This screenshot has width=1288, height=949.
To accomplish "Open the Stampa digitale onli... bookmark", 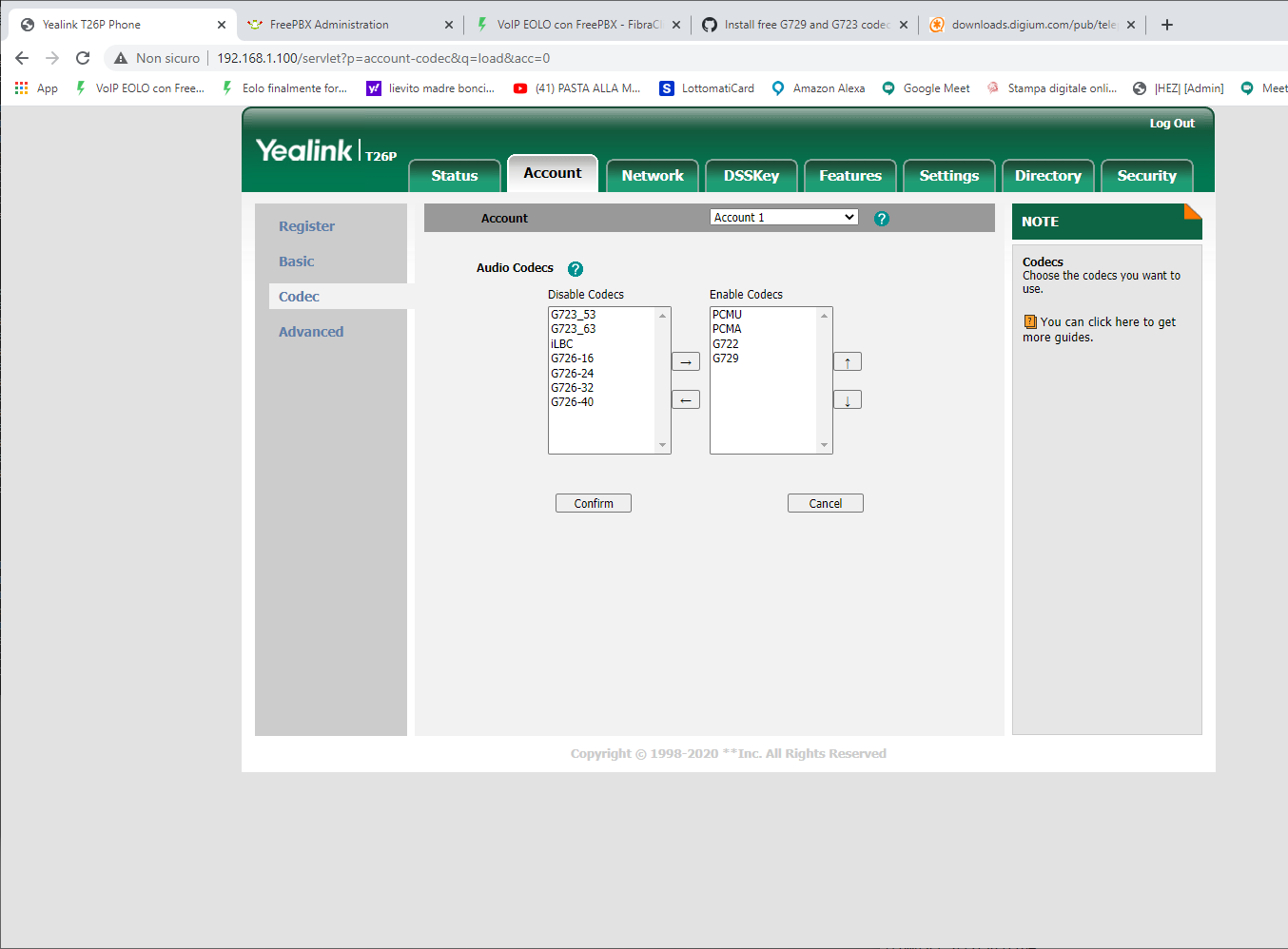I will pos(1052,87).
